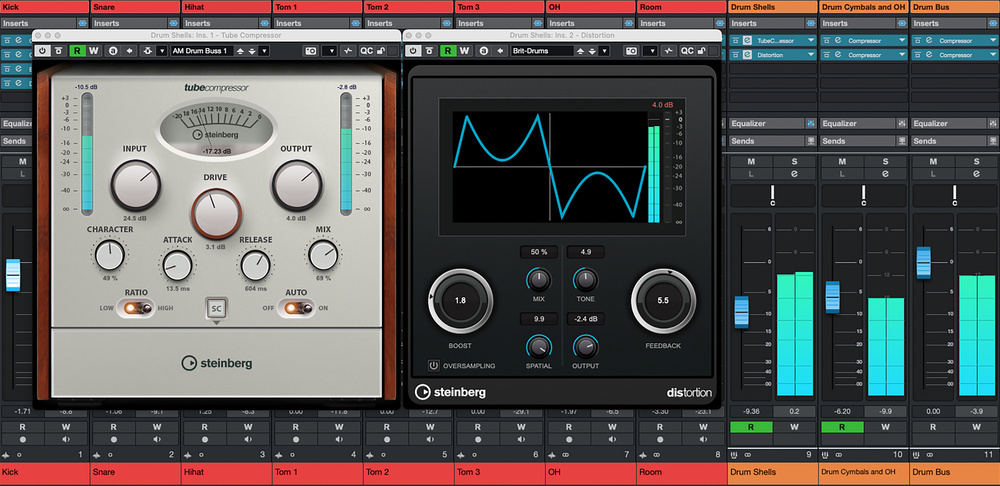Open the Equalizer section on Drum Shells channel

tap(765, 123)
